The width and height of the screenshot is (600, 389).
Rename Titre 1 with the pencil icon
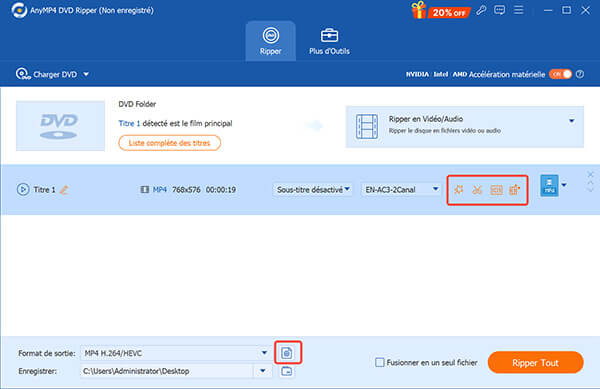(x=64, y=189)
